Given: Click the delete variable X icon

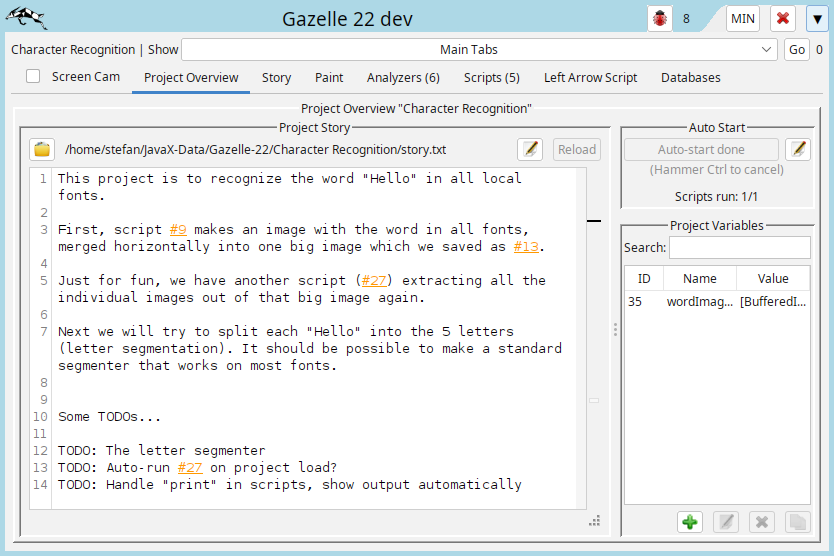Looking at the screenshot, I should pos(761,522).
